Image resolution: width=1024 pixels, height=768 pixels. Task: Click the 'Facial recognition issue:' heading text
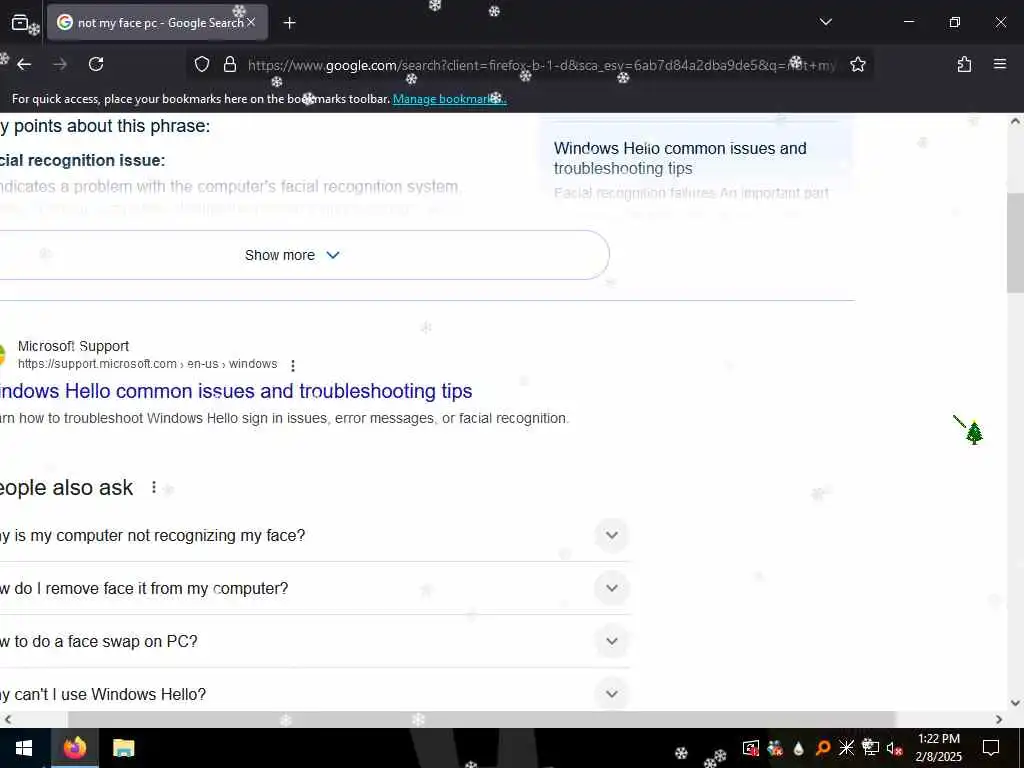pos(82,160)
